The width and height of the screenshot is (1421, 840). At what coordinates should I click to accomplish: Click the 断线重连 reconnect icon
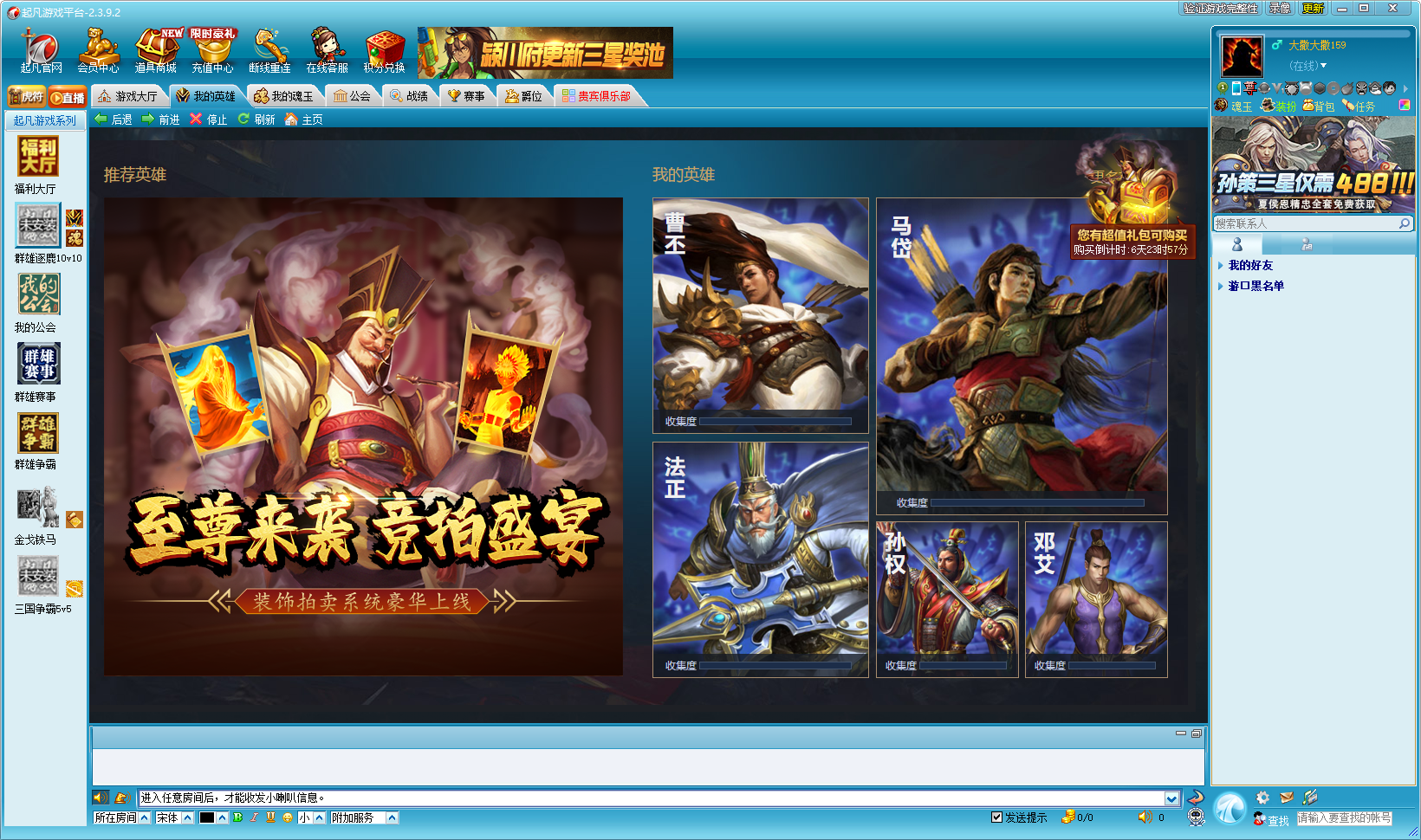(x=269, y=50)
